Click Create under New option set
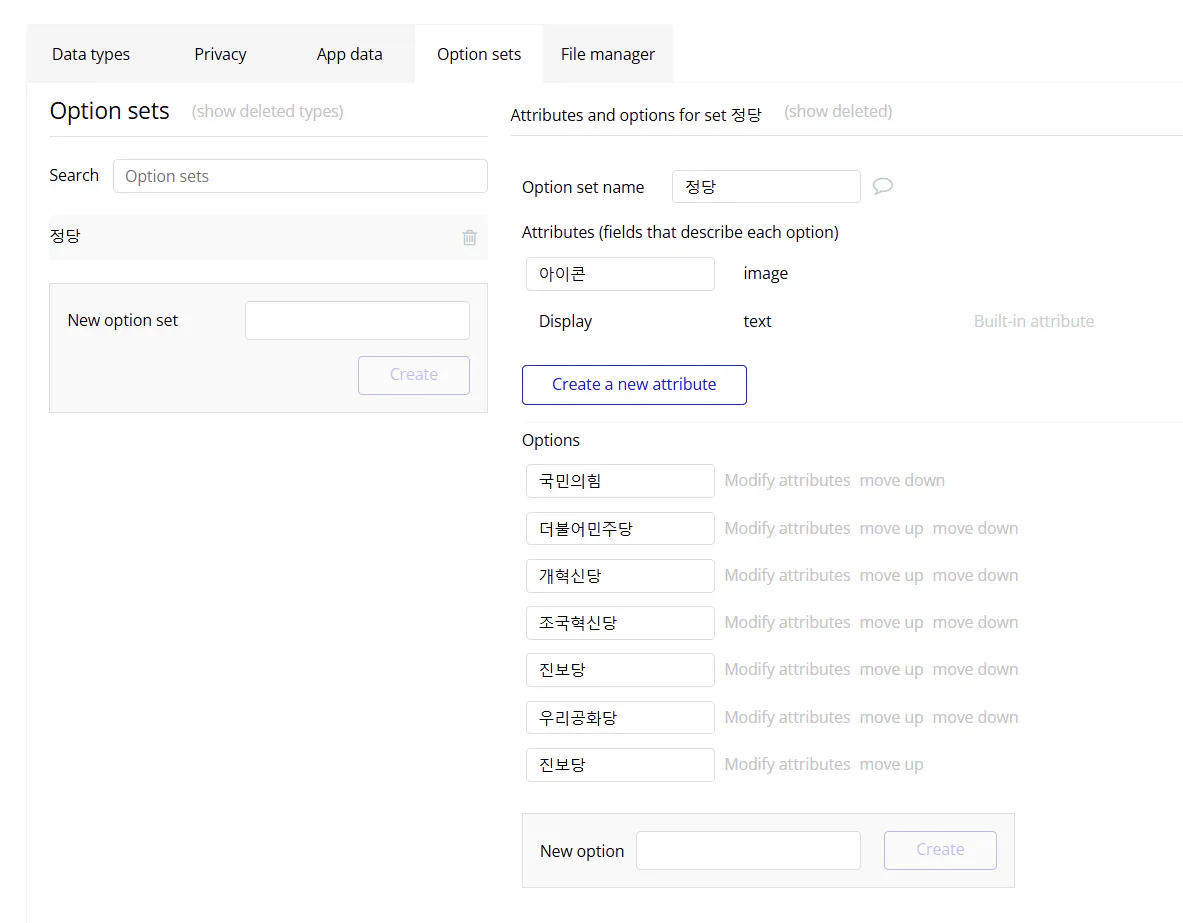The width and height of the screenshot is (1183, 923). pyautogui.click(x=413, y=375)
